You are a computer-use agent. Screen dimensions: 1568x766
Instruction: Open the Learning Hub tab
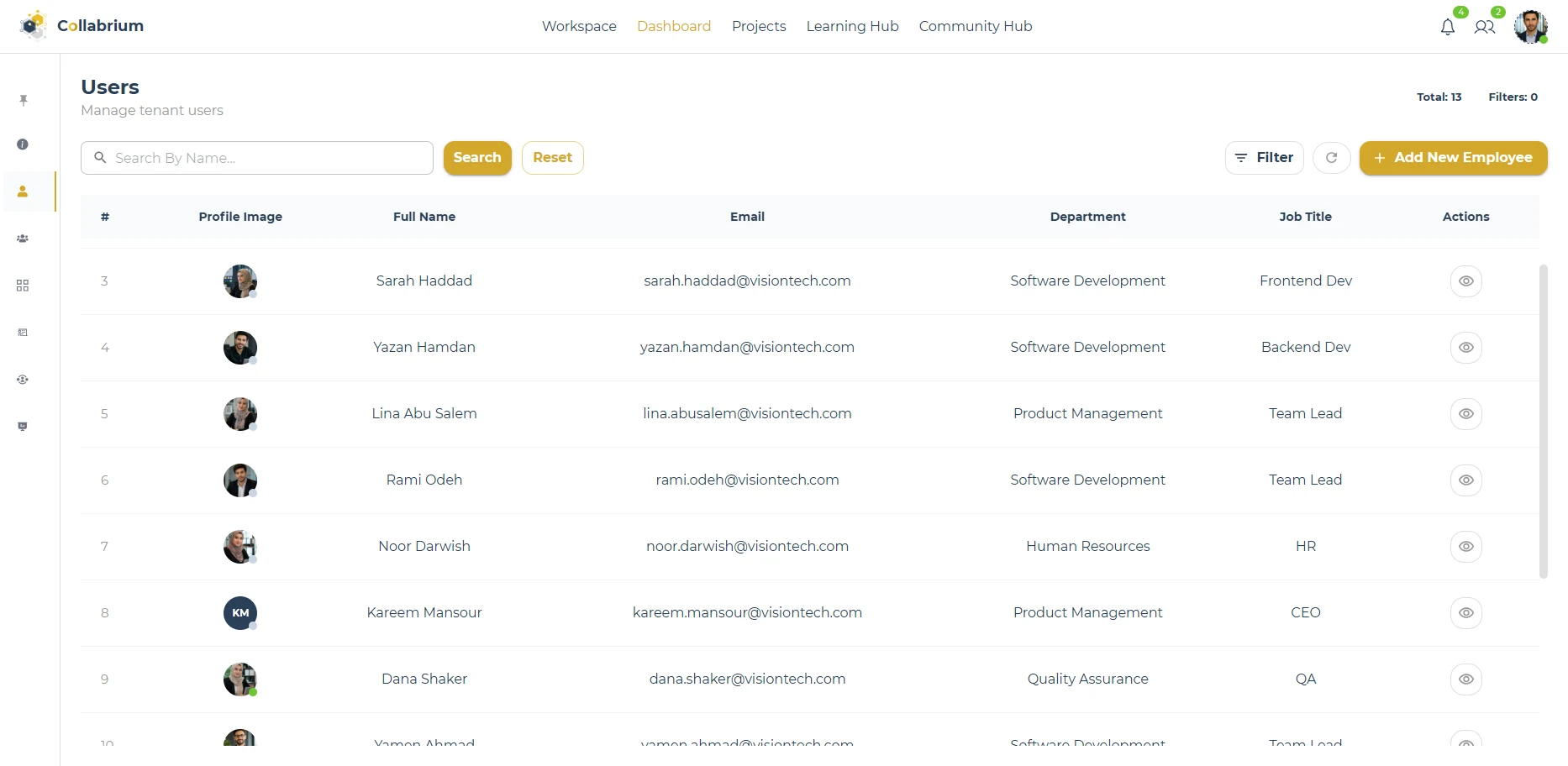click(x=852, y=26)
